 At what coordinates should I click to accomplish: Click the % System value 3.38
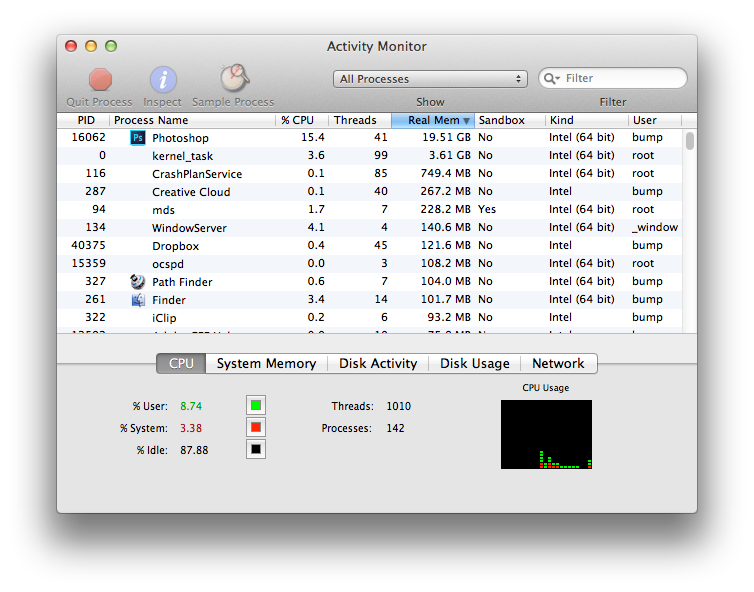click(x=191, y=428)
